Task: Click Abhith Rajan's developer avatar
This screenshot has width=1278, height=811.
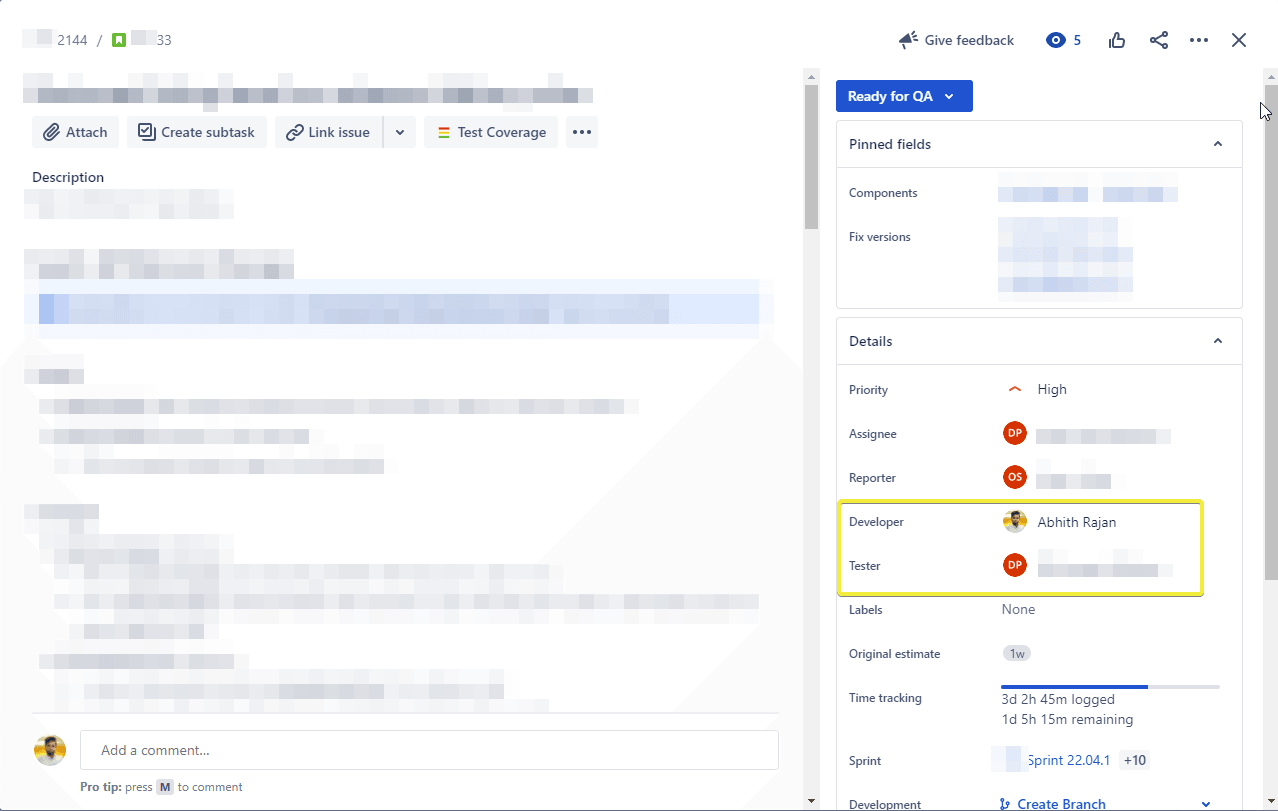Action: click(1015, 521)
